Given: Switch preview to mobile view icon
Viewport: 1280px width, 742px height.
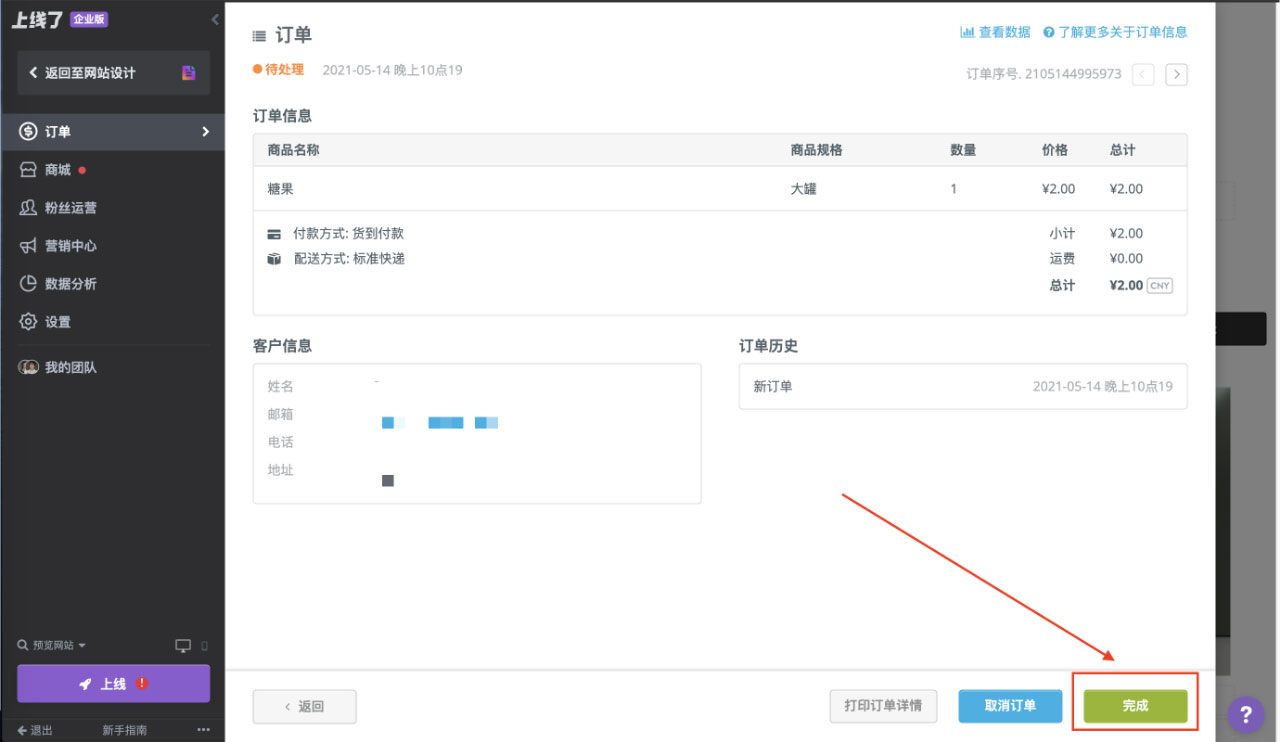Looking at the screenshot, I should (203, 646).
